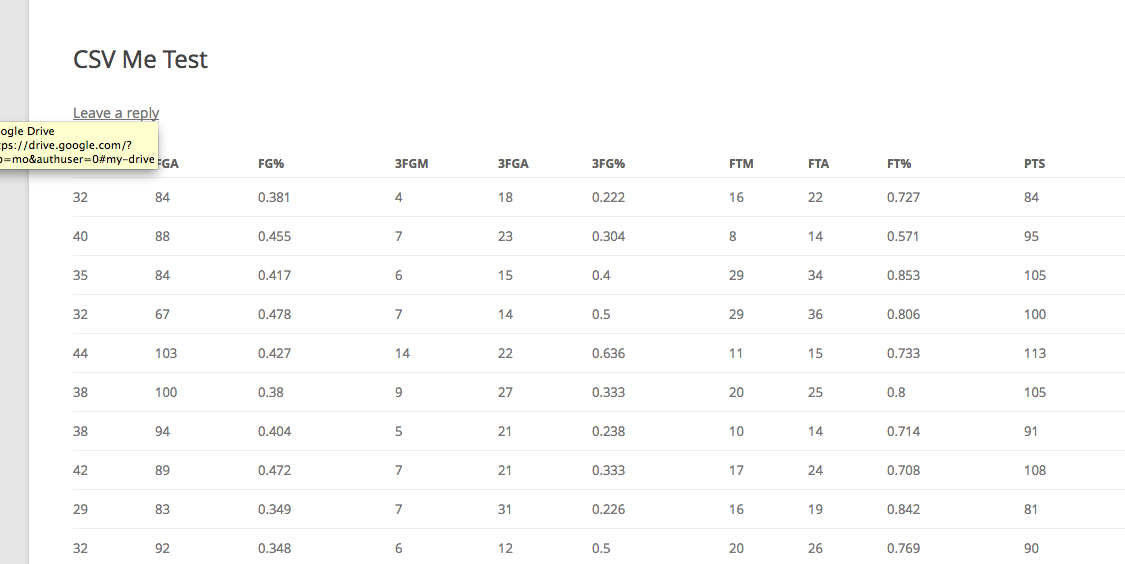Click the FGA cell showing 103
Image resolution: width=1125 pixels, height=564 pixels.
click(166, 353)
